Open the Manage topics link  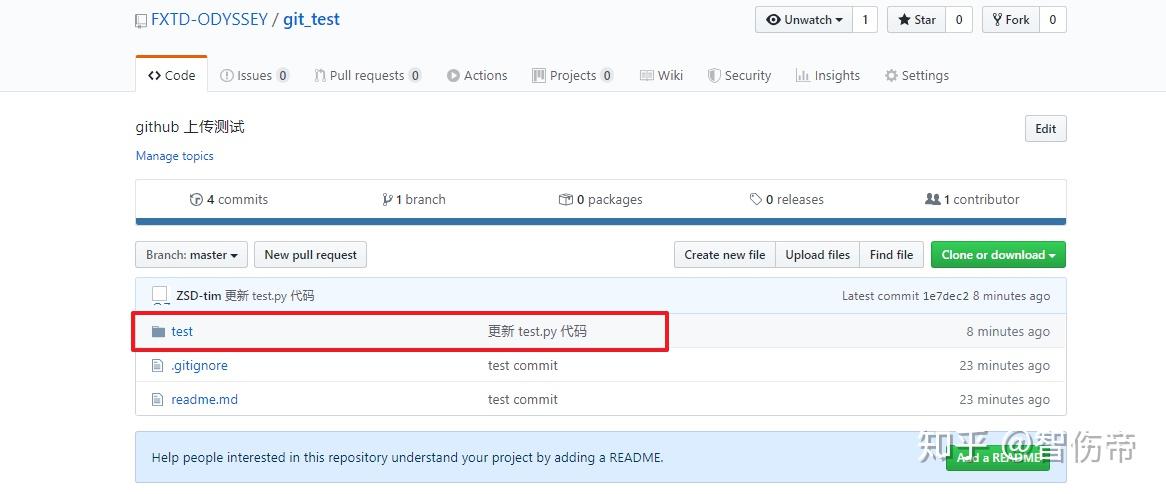tap(175, 156)
